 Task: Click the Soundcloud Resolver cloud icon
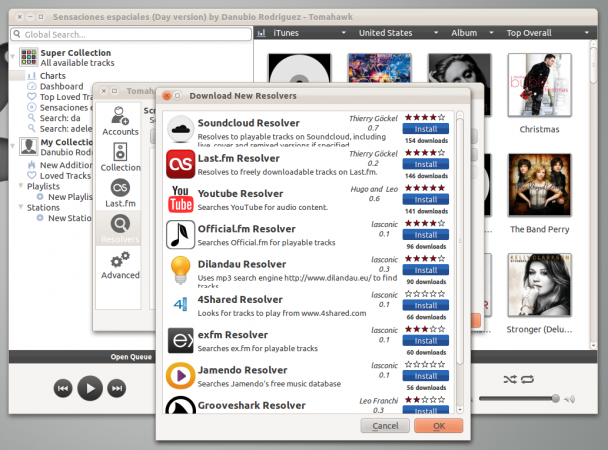click(x=180, y=129)
